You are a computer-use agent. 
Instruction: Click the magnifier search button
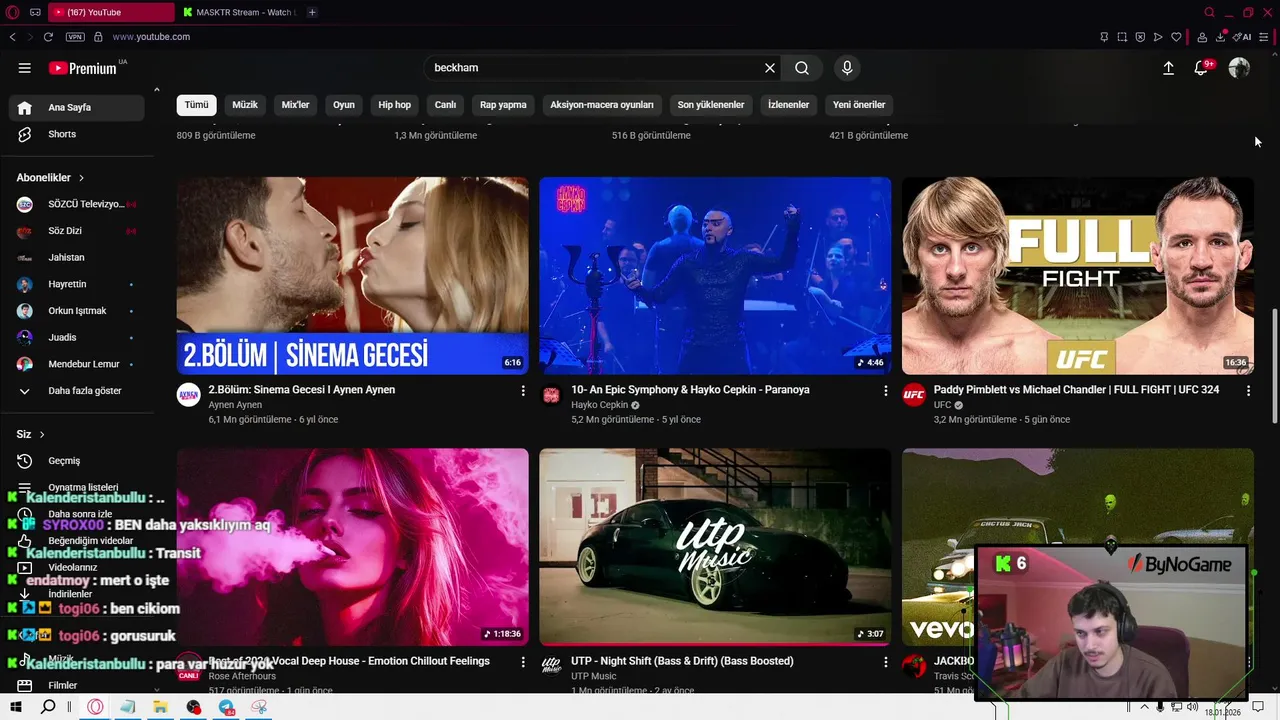[802, 68]
